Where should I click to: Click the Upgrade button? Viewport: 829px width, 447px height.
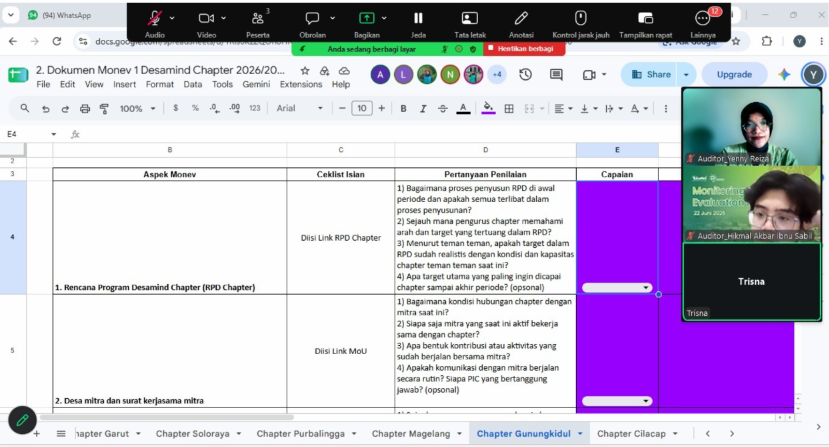point(734,75)
